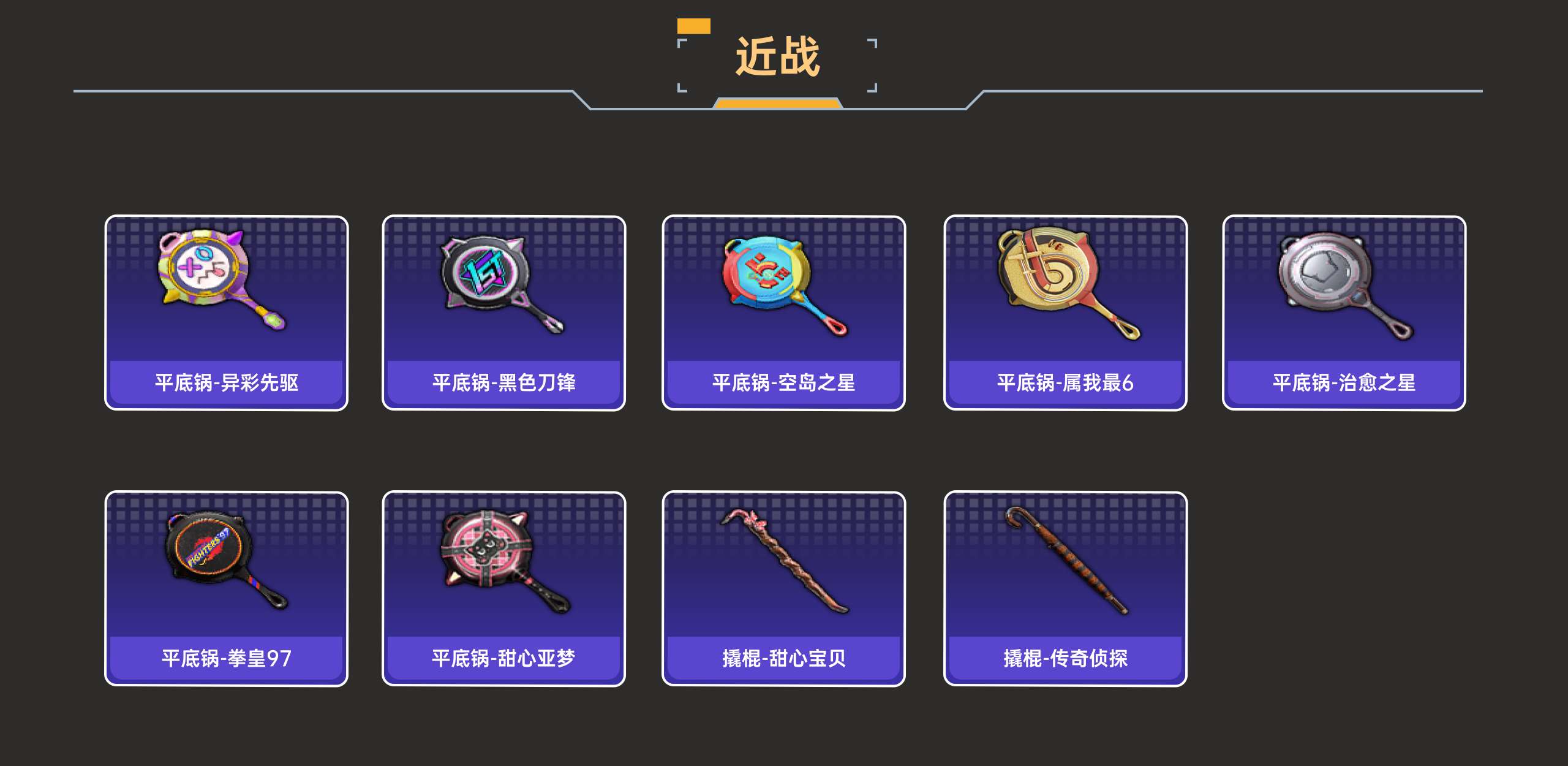Screen dimensions: 1568x766
Task: Select the 平底锅-异彩先驱 pan icon
Action: [x=222, y=281]
